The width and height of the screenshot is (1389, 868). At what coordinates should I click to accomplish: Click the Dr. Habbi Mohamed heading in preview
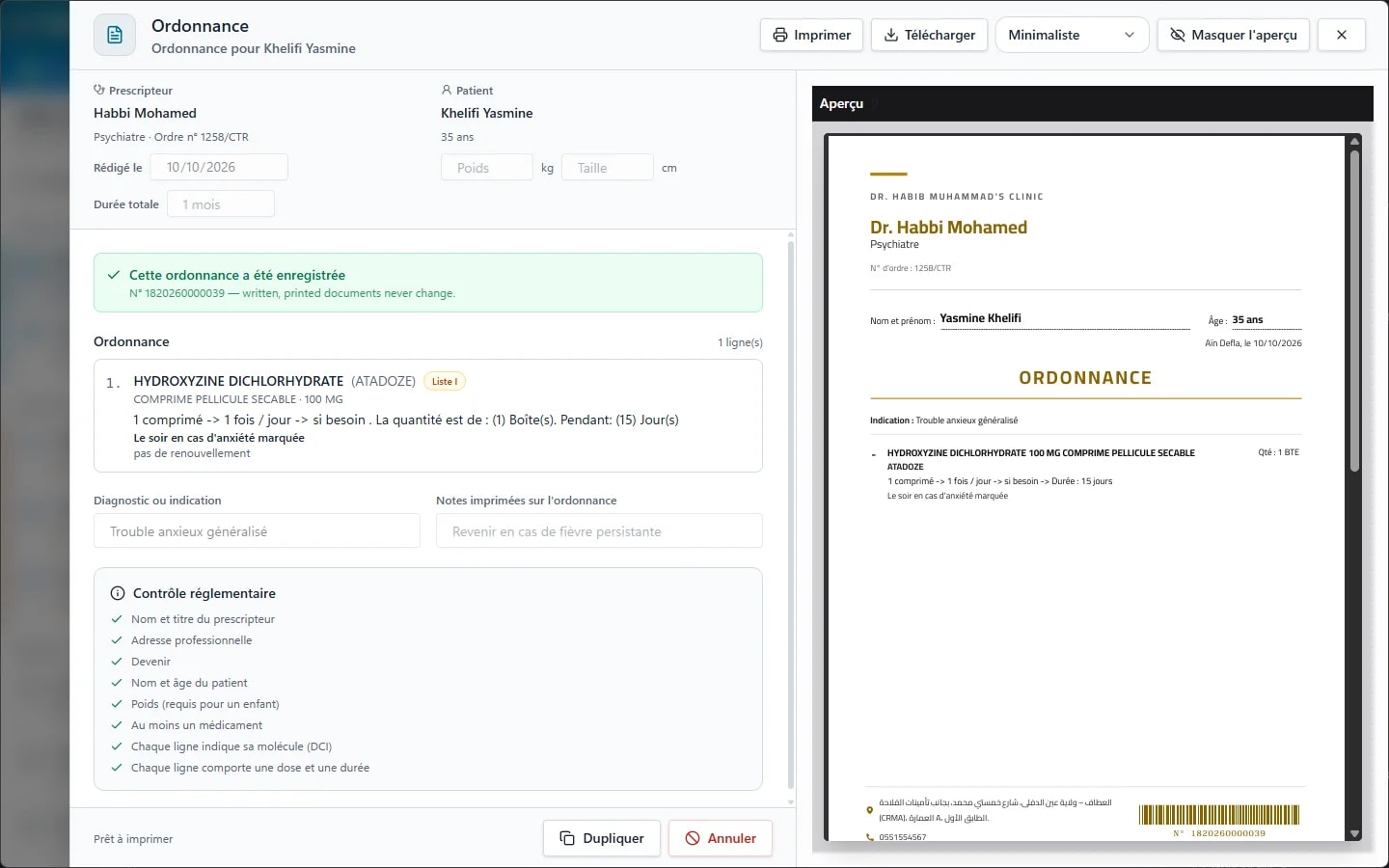click(x=948, y=228)
